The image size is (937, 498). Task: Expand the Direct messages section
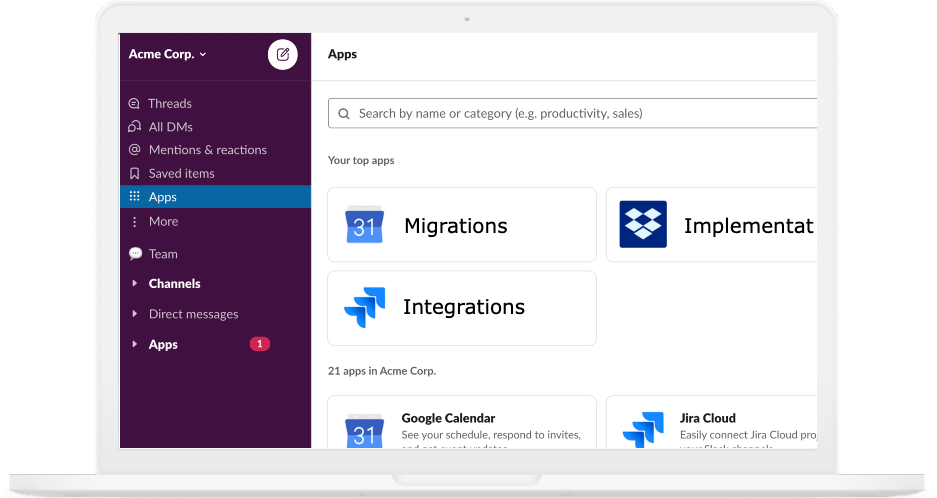pyautogui.click(x=135, y=314)
